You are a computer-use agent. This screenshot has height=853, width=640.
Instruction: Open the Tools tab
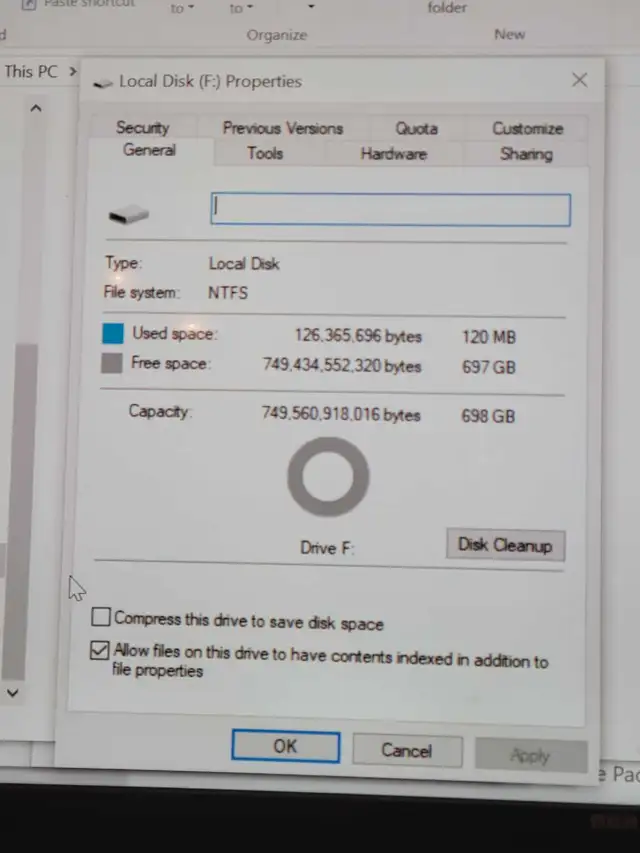click(265, 153)
